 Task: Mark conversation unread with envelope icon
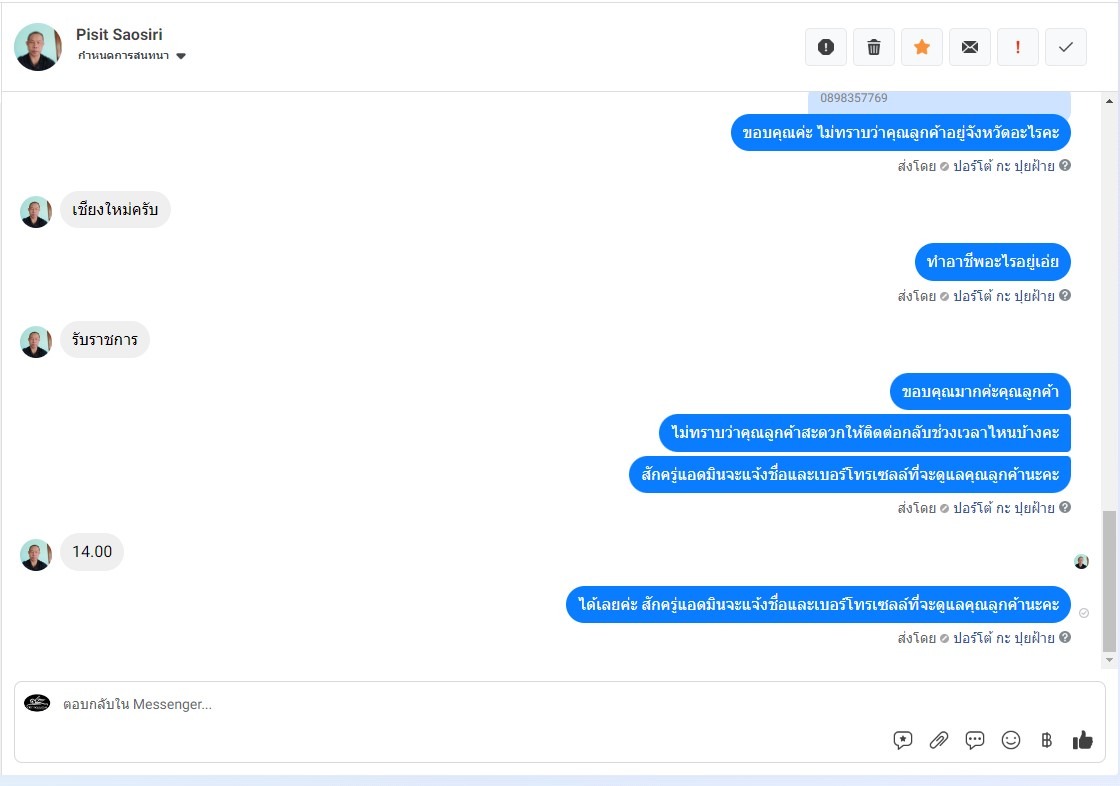969,47
